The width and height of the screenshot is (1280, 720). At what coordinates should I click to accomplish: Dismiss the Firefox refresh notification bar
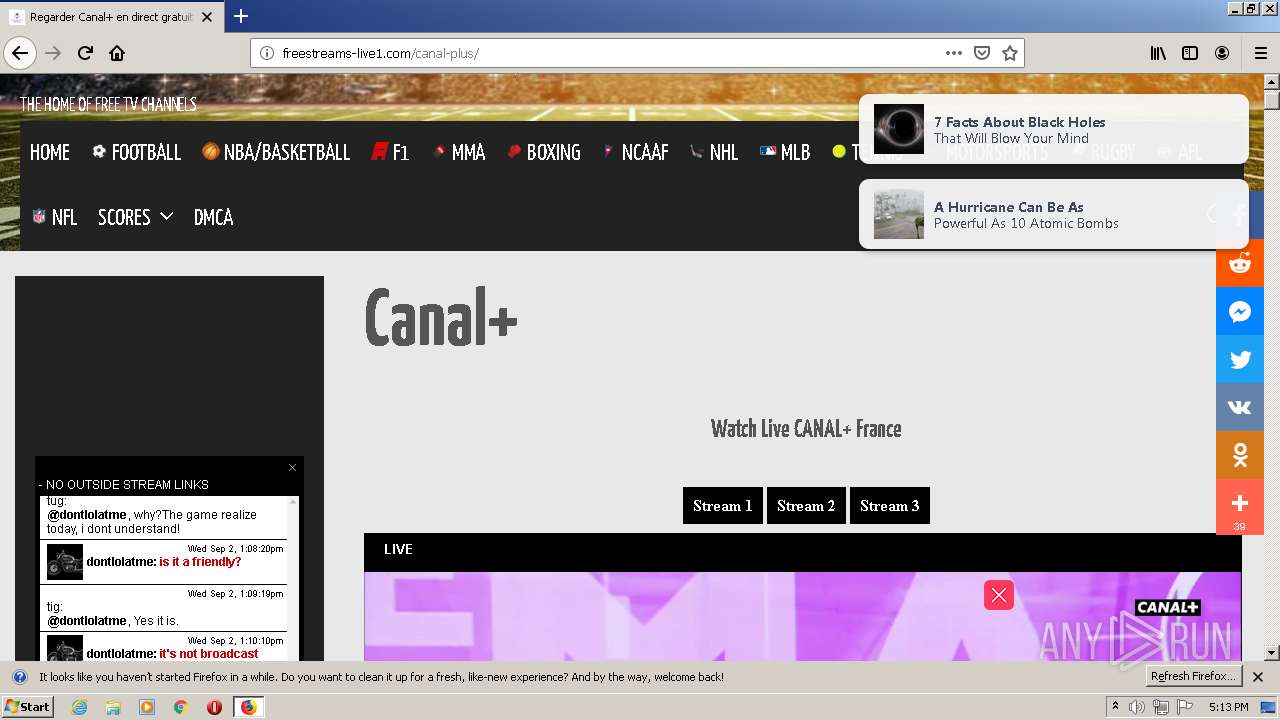click(x=1258, y=677)
